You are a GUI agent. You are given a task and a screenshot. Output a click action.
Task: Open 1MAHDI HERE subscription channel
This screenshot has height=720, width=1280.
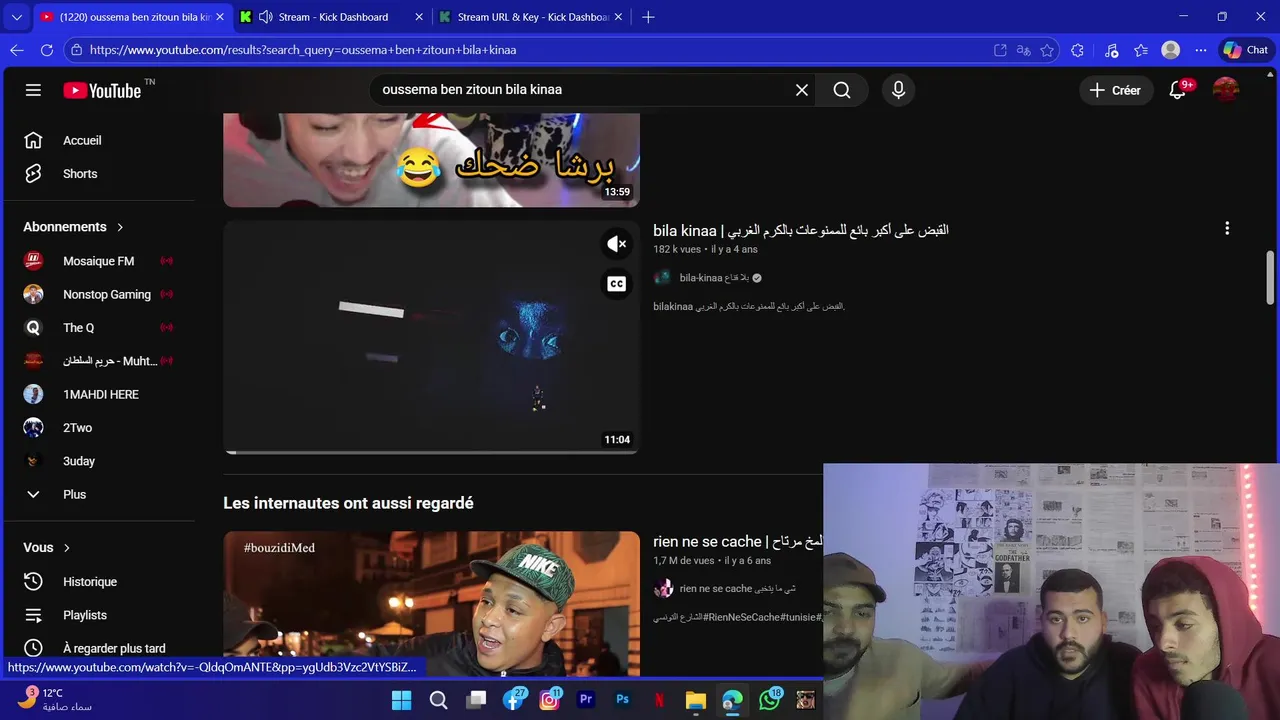pyautogui.click(x=99, y=394)
